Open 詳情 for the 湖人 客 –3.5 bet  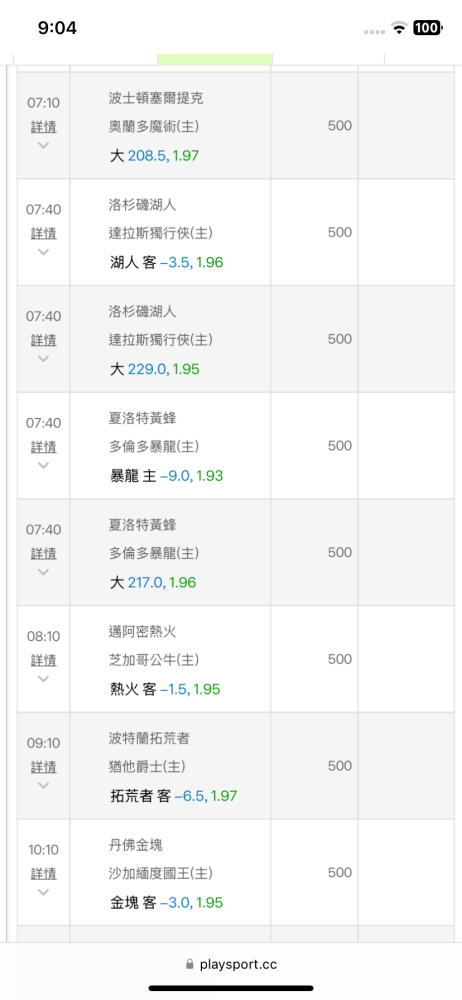pos(43,233)
